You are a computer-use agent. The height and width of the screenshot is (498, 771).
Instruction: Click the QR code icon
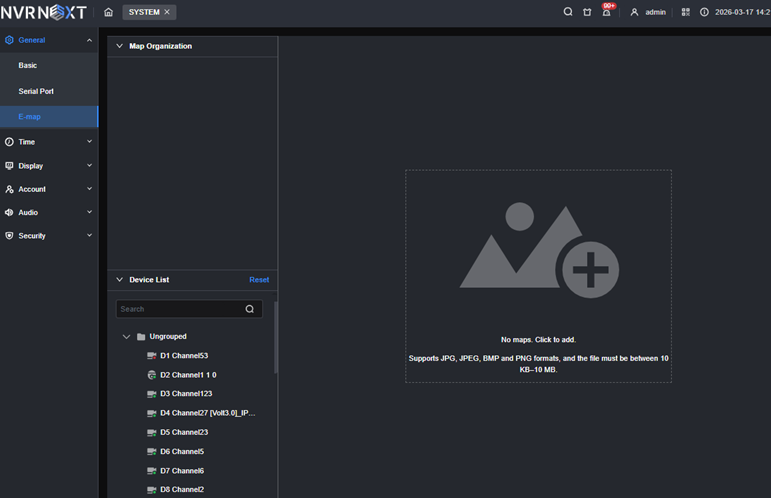click(x=686, y=12)
